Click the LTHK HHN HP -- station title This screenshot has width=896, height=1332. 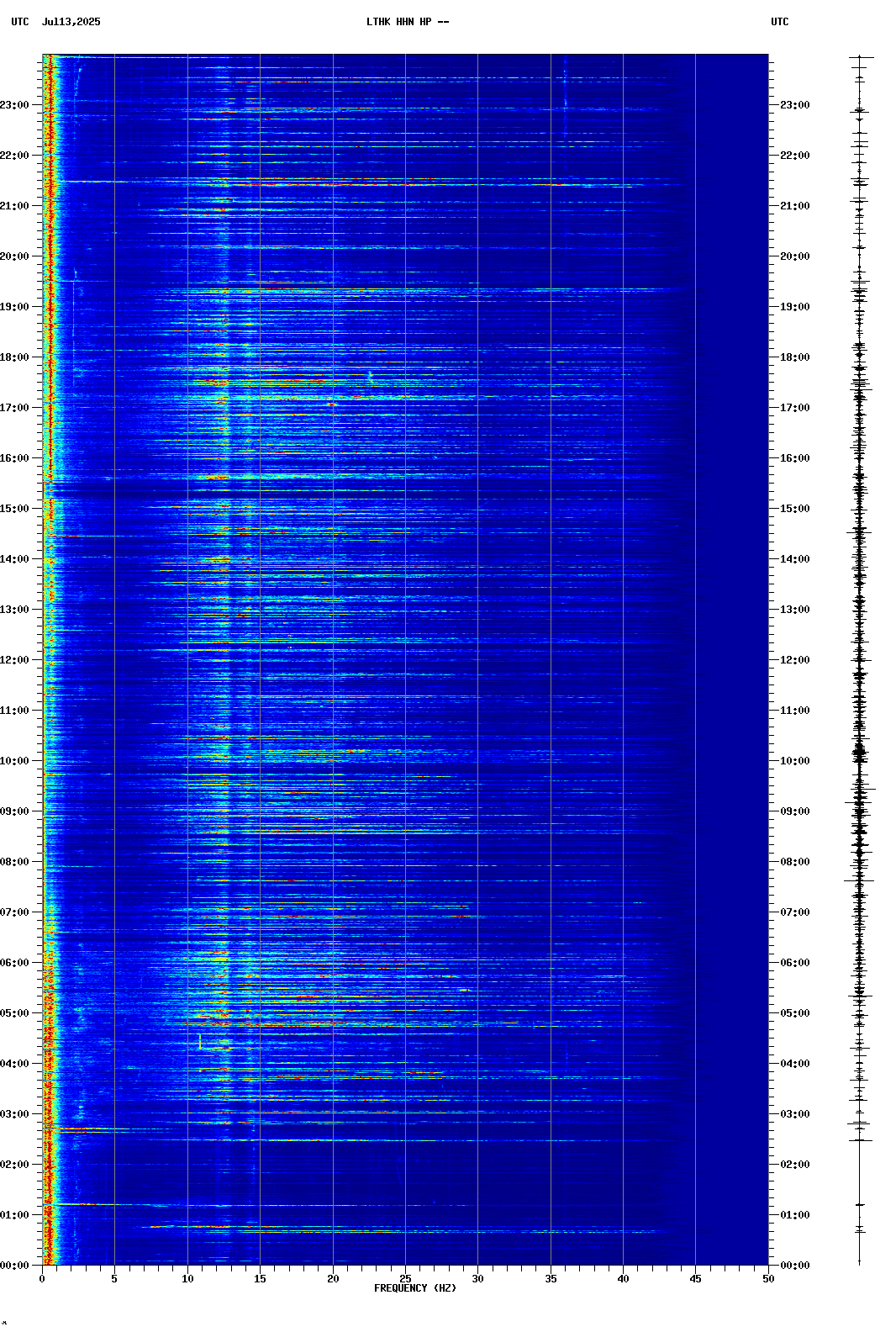[408, 22]
